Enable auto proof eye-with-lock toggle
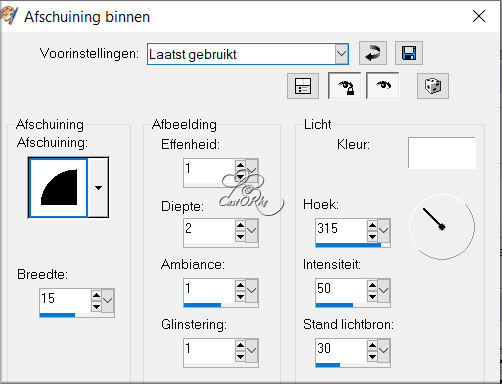Image resolution: width=502 pixels, height=384 pixels. click(x=344, y=86)
